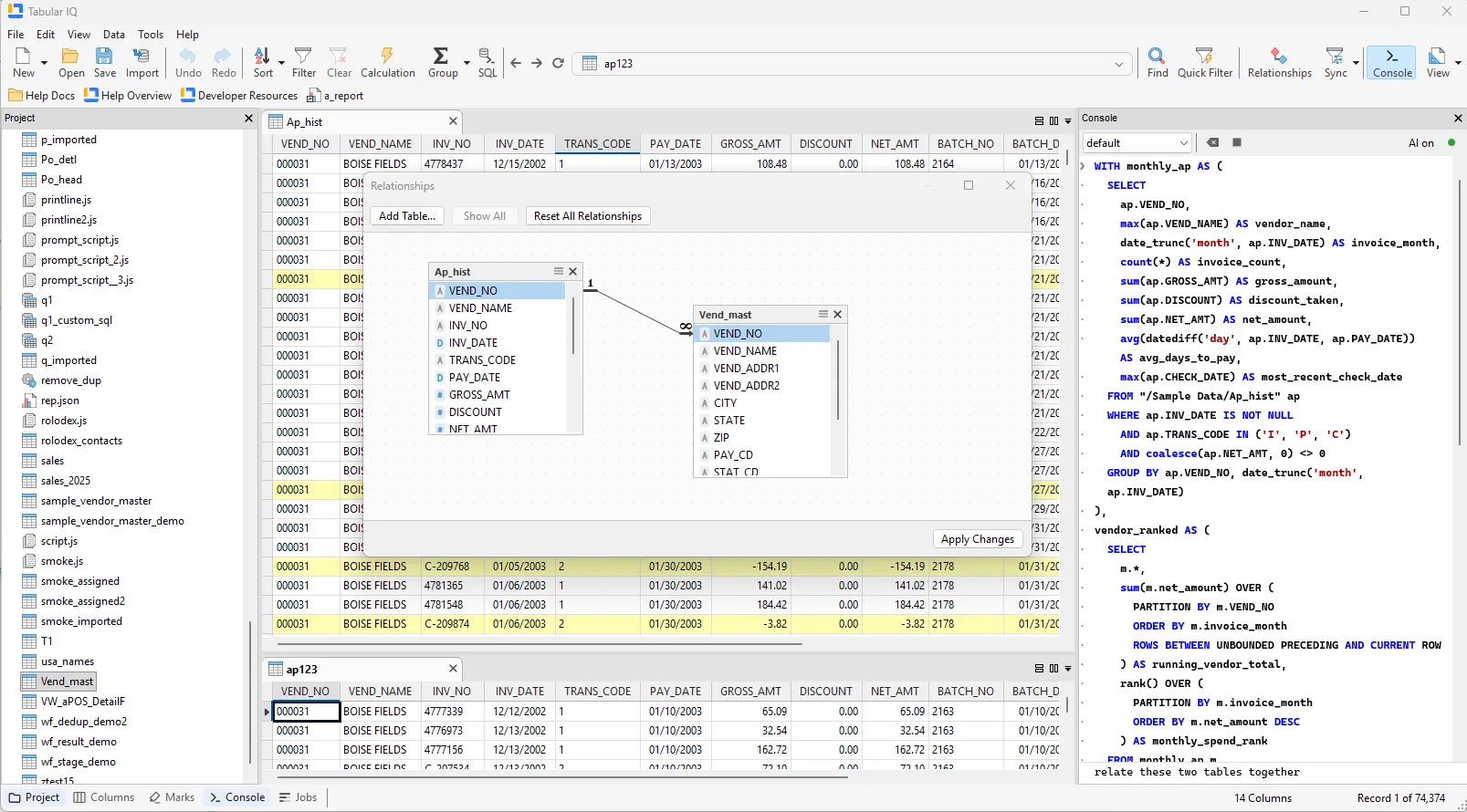Toggle the Console toolbar button

[x=1391, y=62]
